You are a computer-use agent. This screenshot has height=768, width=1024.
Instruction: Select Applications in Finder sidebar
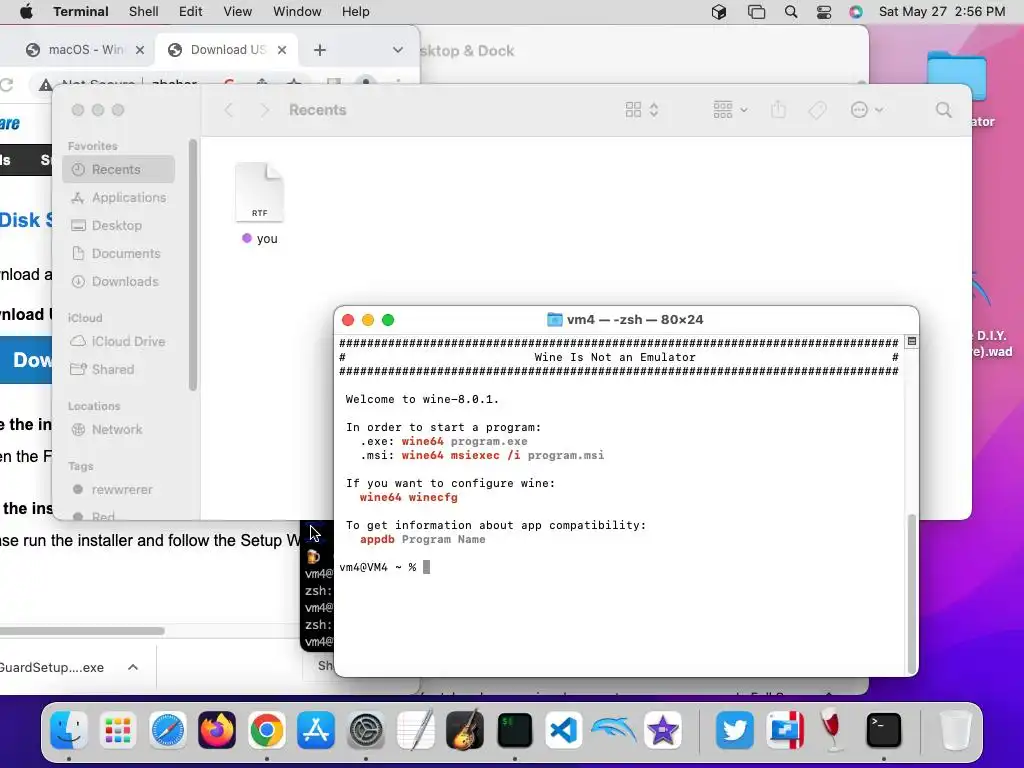(119, 197)
